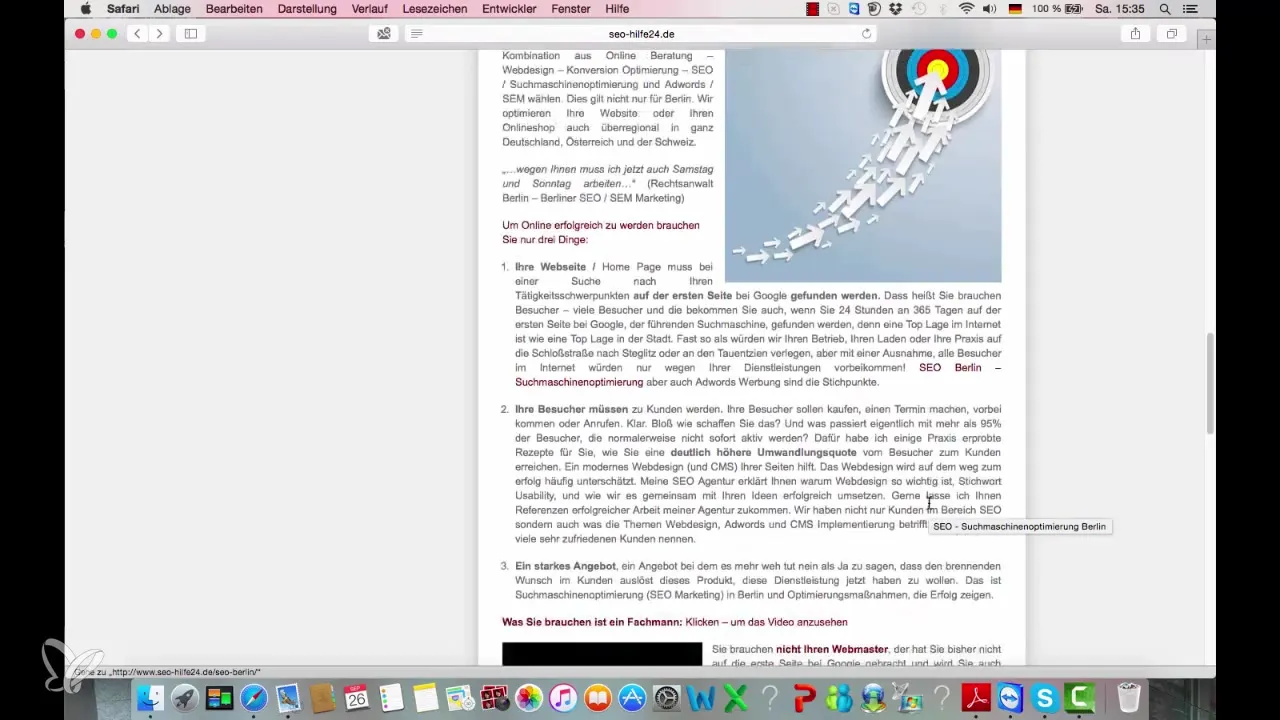Click the seo-hilfe24.de address field

(x=641, y=34)
